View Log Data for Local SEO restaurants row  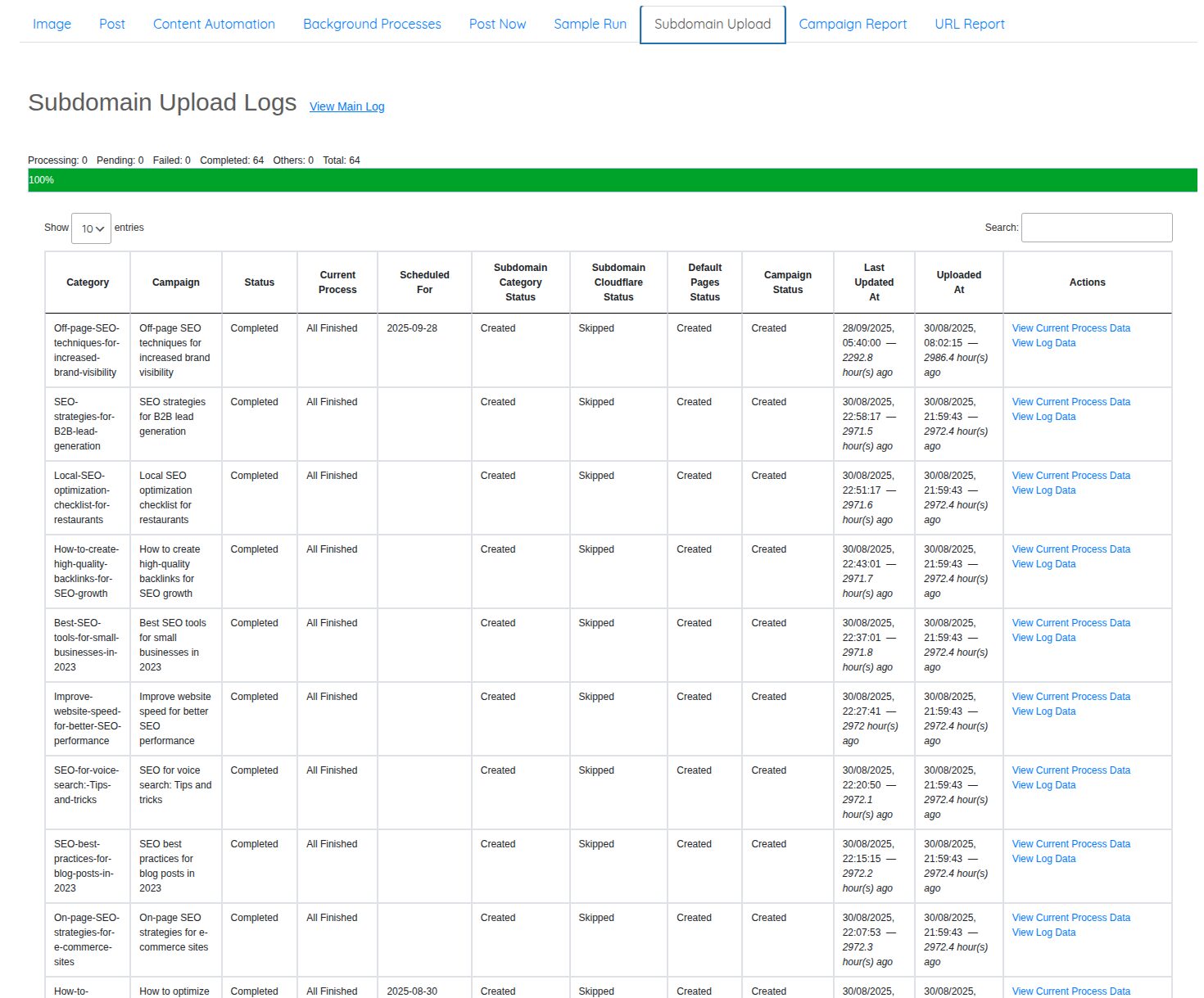point(1043,490)
